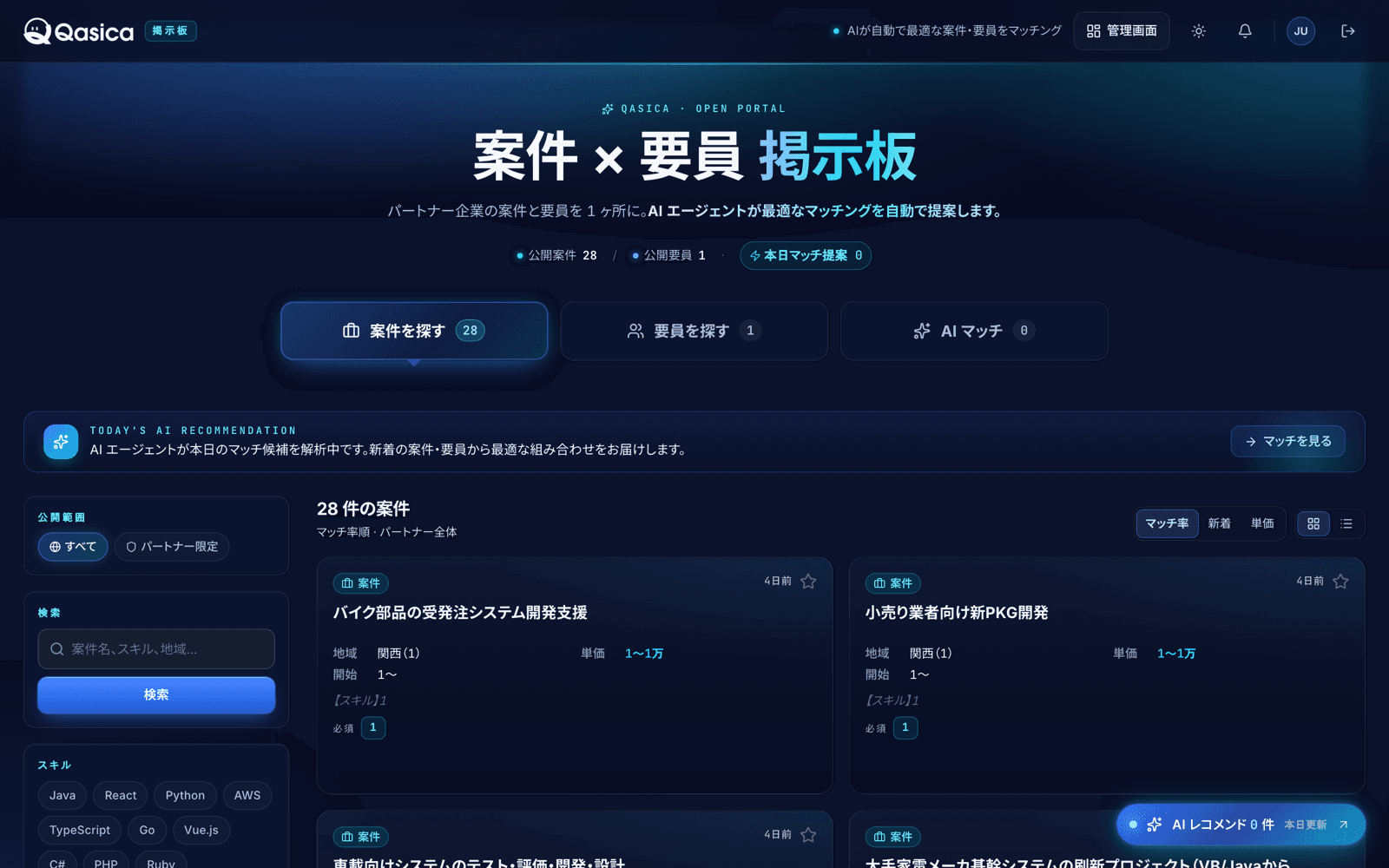Image resolution: width=1389 pixels, height=868 pixels.
Task: Toggle the Vue.js skill chip
Action: (201, 830)
